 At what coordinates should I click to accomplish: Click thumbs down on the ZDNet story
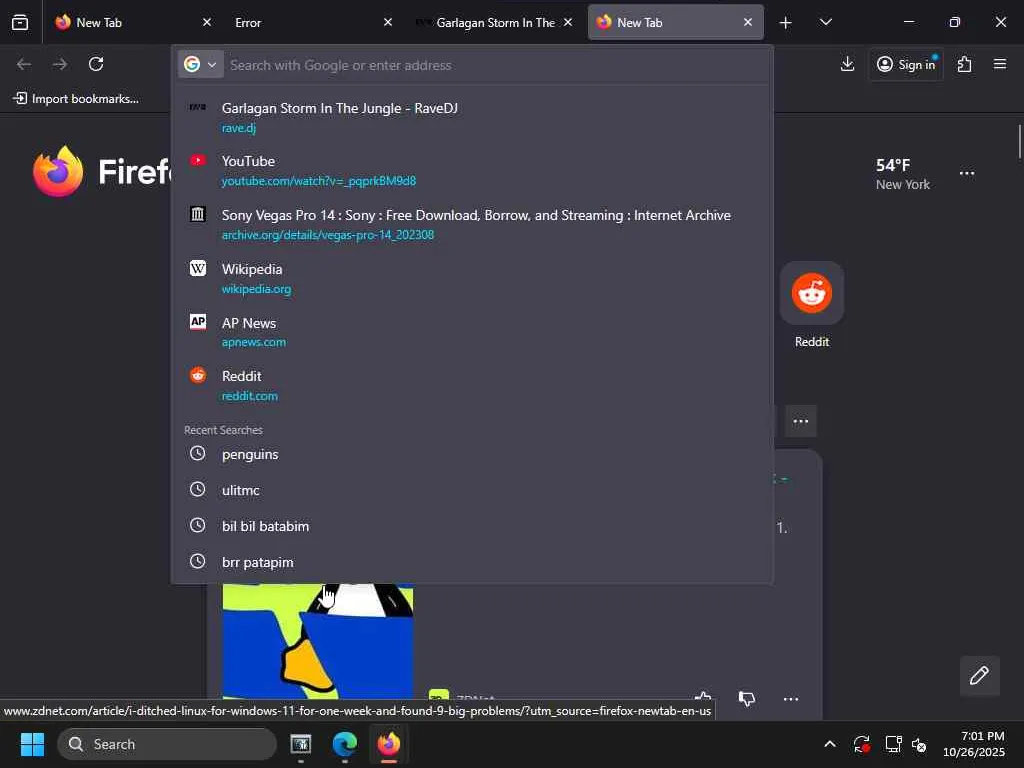pos(746,698)
